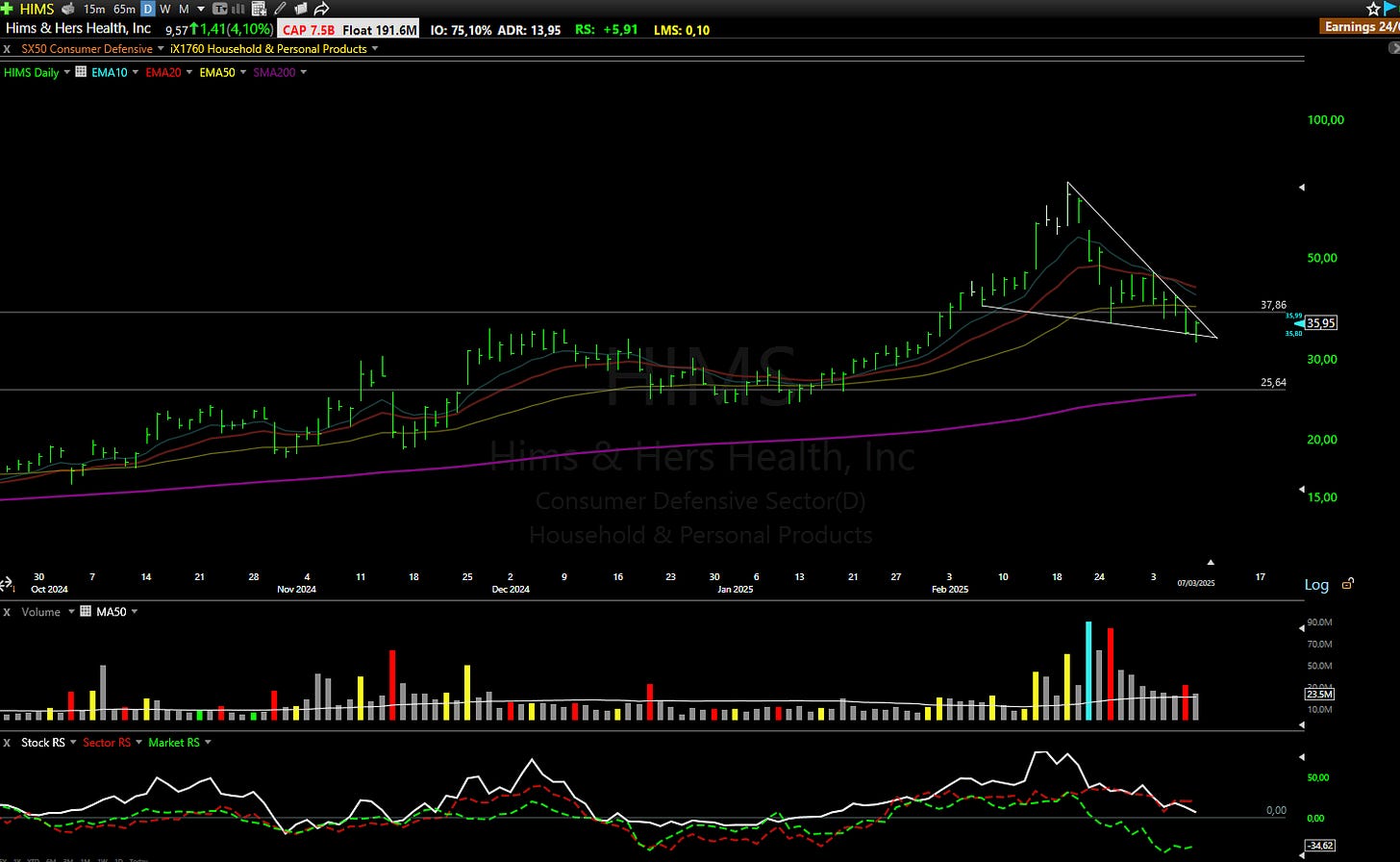Toggle the star favorite icon

(1373, 9)
